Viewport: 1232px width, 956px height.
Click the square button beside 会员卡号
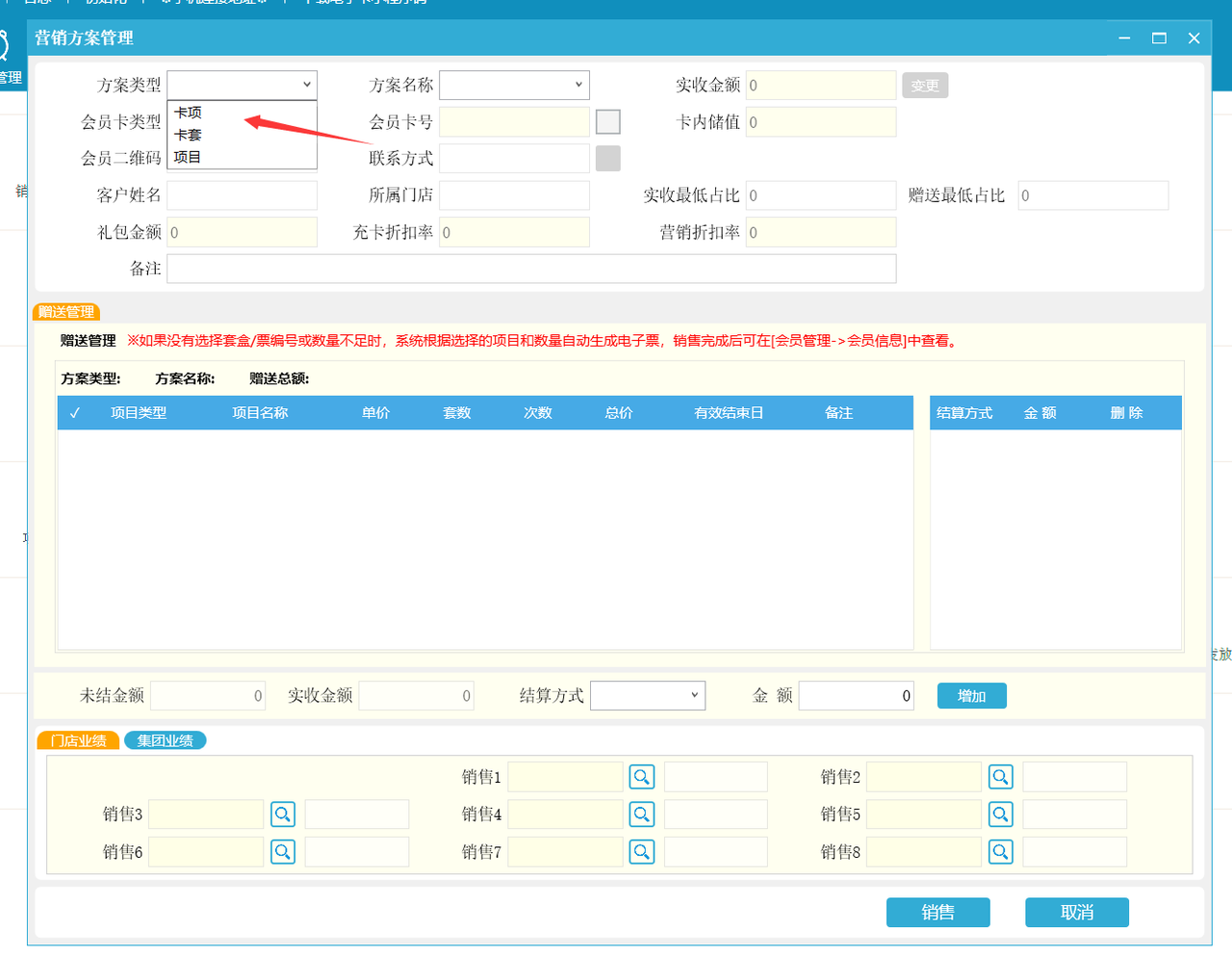608,122
